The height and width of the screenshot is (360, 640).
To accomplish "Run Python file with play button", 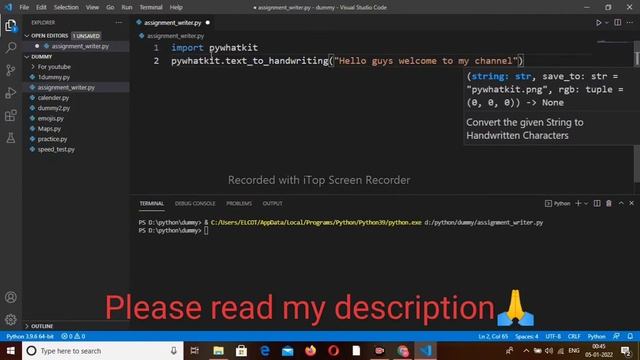I will pos(598,23).
